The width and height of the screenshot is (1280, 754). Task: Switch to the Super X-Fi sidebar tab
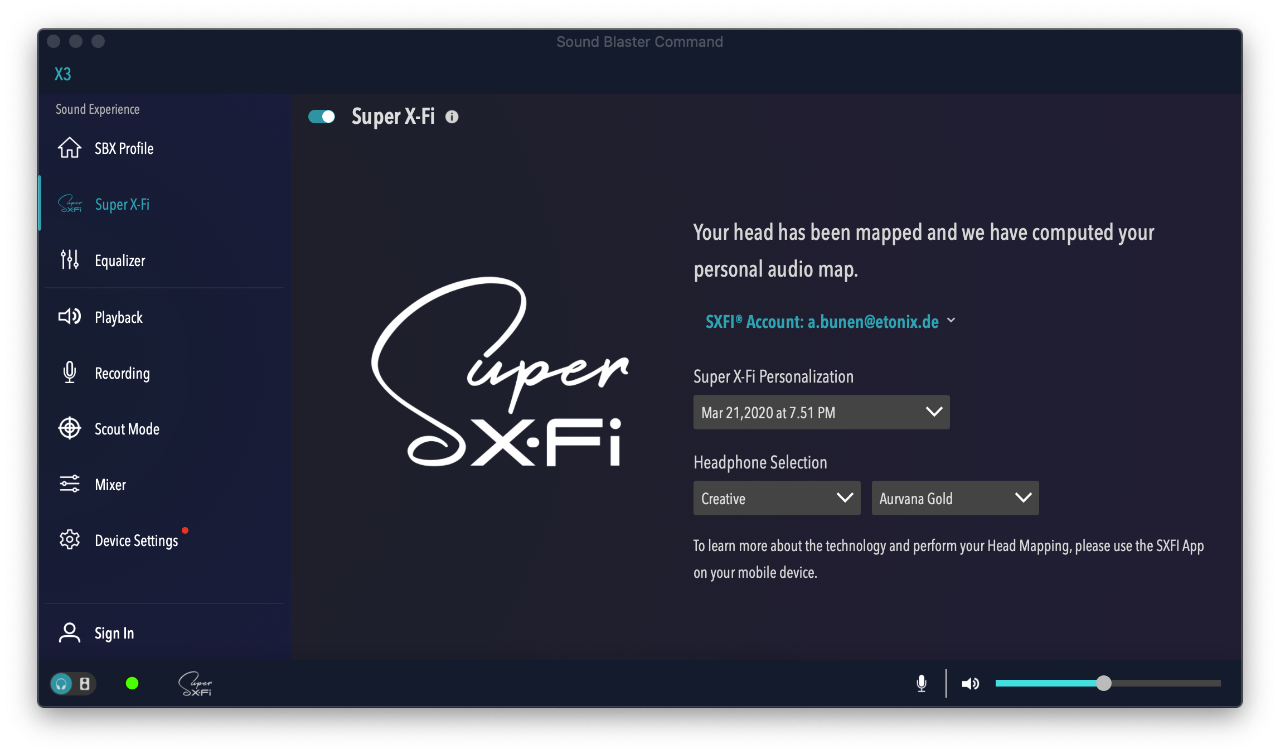click(x=122, y=204)
